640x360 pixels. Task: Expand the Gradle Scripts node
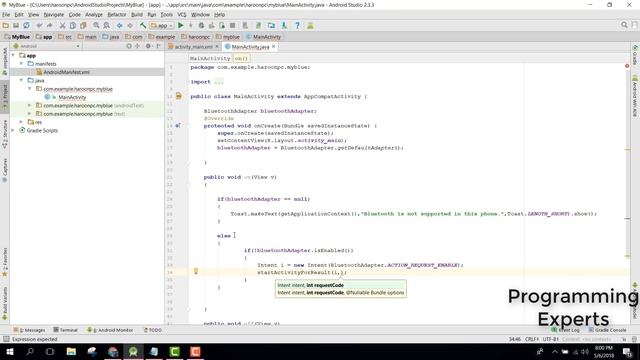[x=13, y=130]
